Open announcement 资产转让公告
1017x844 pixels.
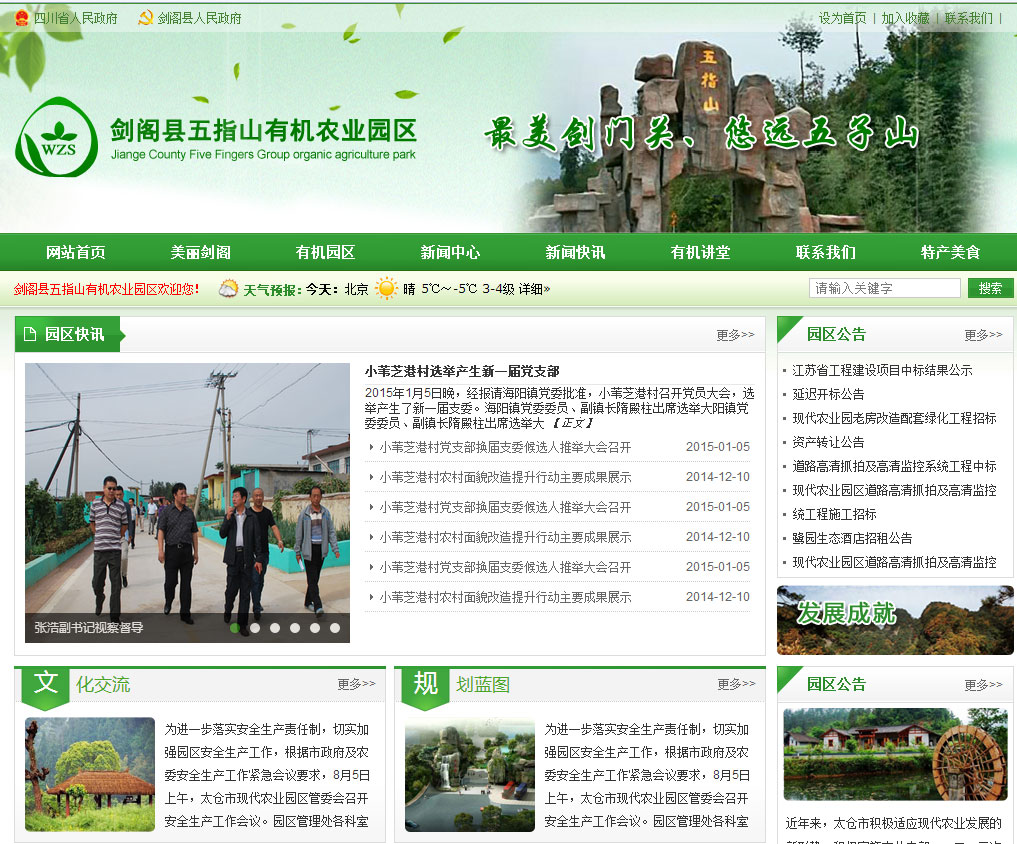pos(828,442)
